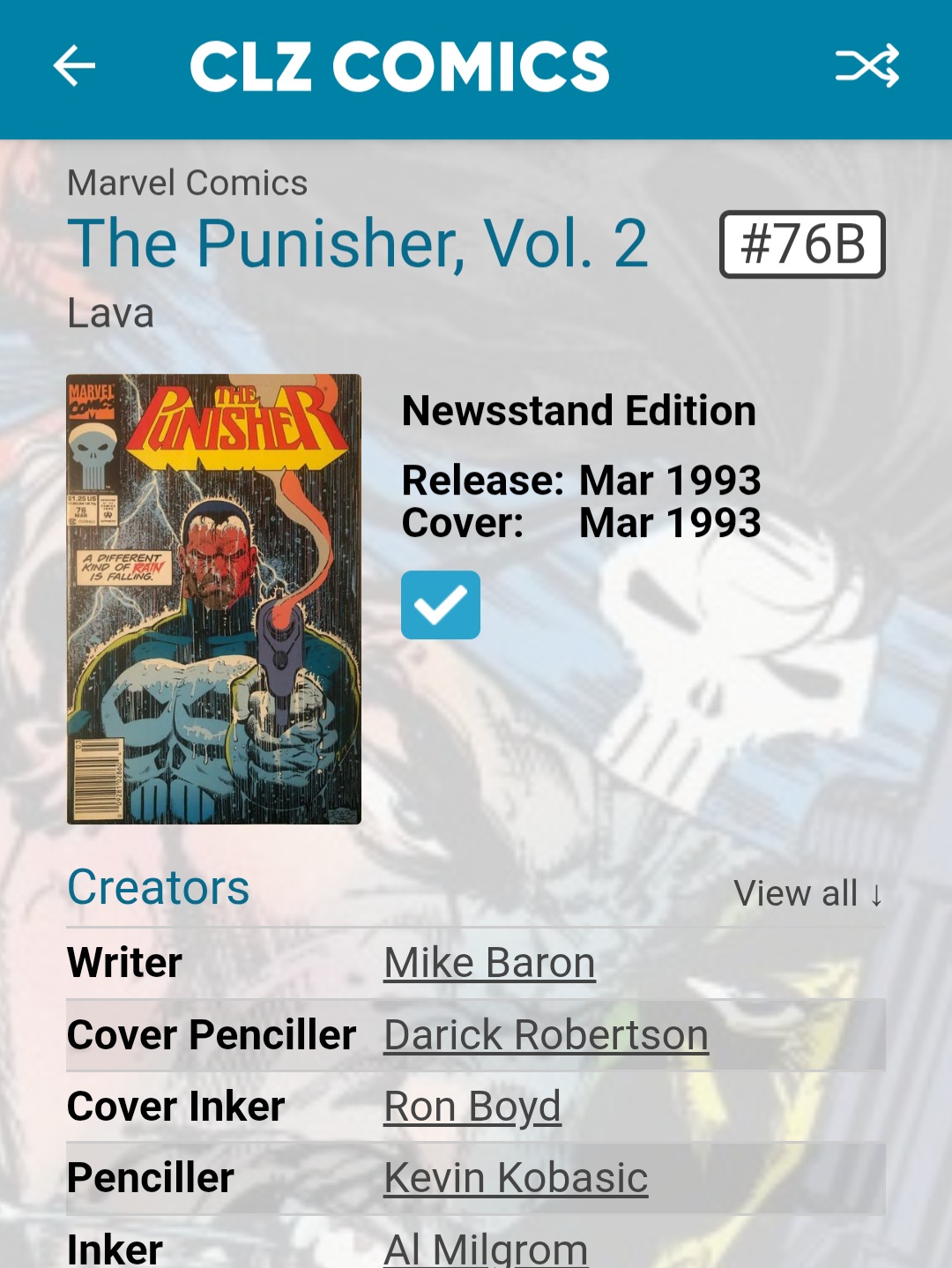Open the Mike Baron creator link
This screenshot has height=1268, width=952.
pos(489,962)
